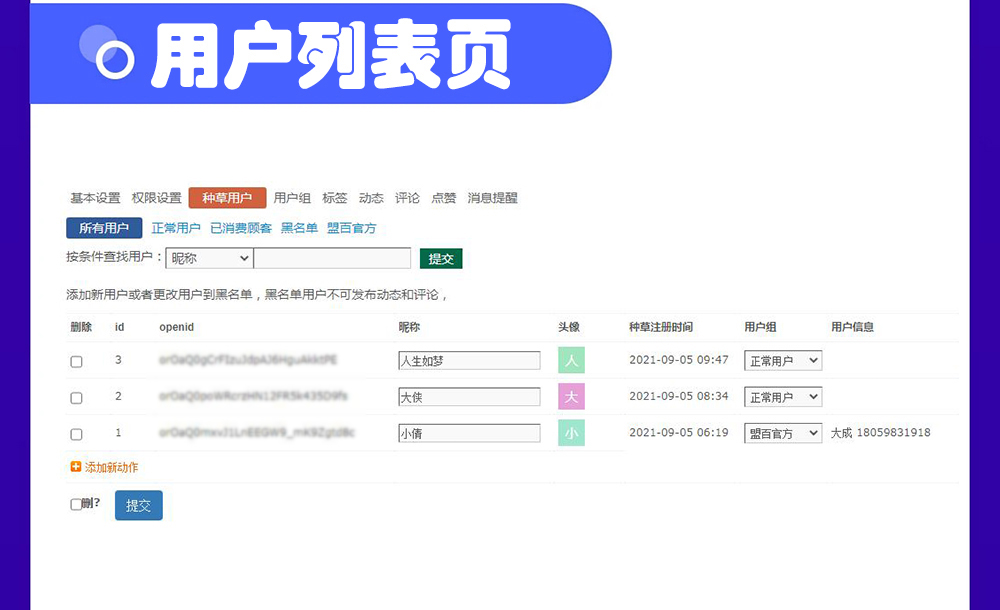This screenshot has width=1000, height=610.
Task: Click the green avatar for 人生如梦
Action: pos(571,360)
